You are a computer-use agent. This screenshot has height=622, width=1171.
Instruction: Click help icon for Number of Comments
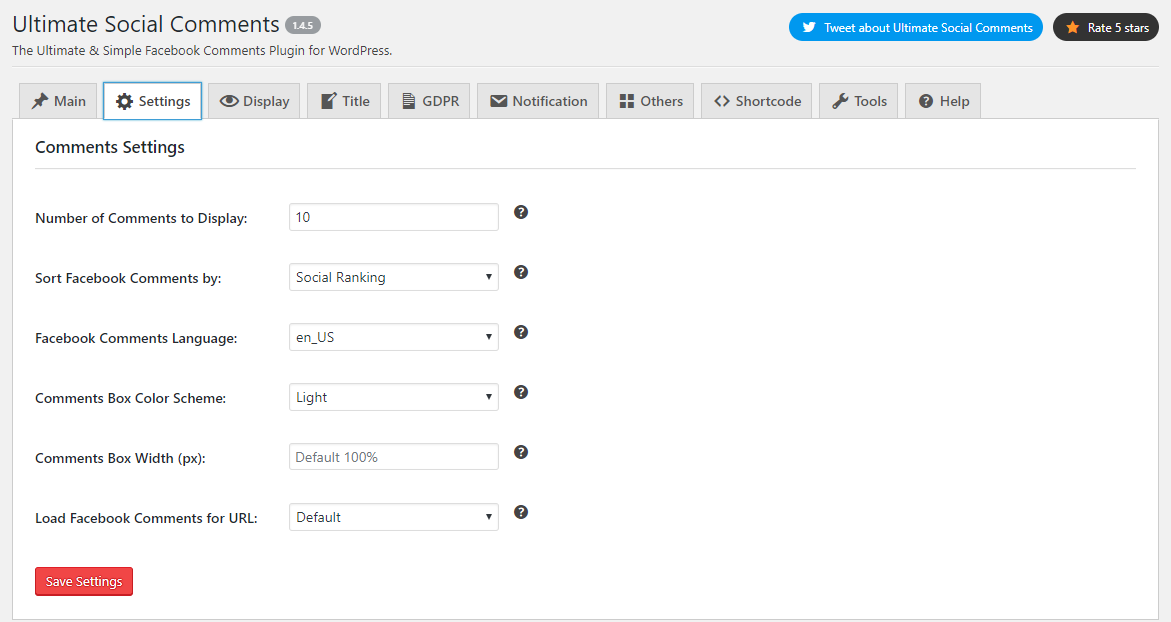tap(521, 212)
